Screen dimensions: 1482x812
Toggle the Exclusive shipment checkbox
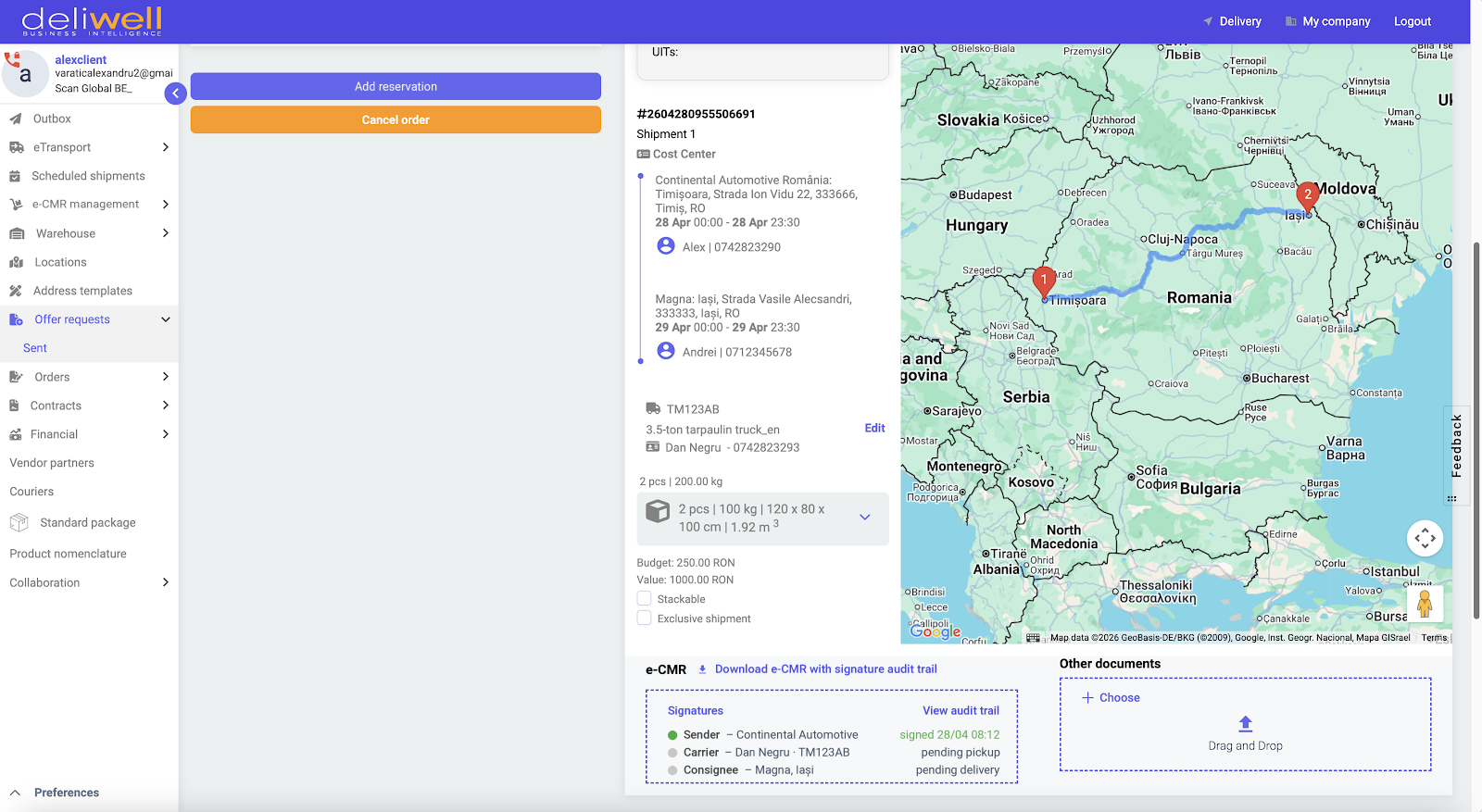click(x=645, y=618)
